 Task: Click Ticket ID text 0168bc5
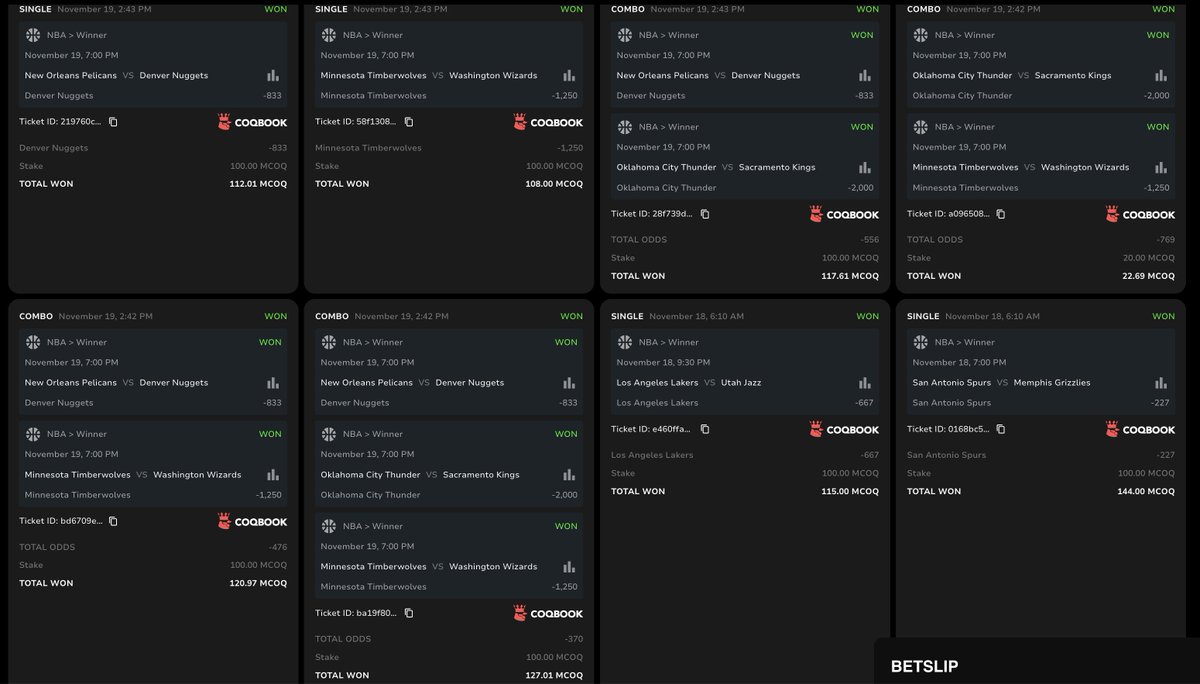[x=948, y=429]
